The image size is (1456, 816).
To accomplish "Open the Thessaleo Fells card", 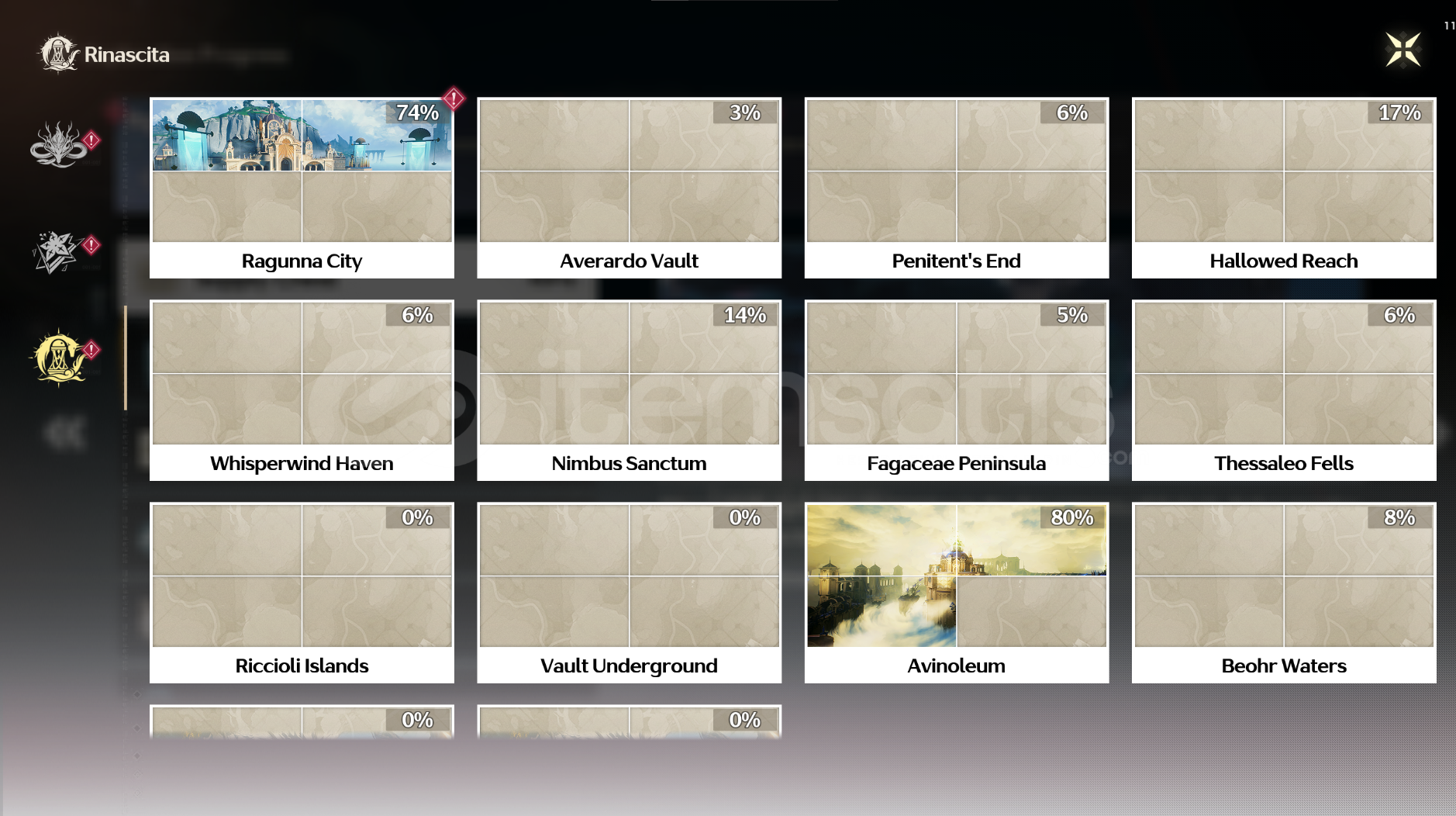I will [1283, 390].
